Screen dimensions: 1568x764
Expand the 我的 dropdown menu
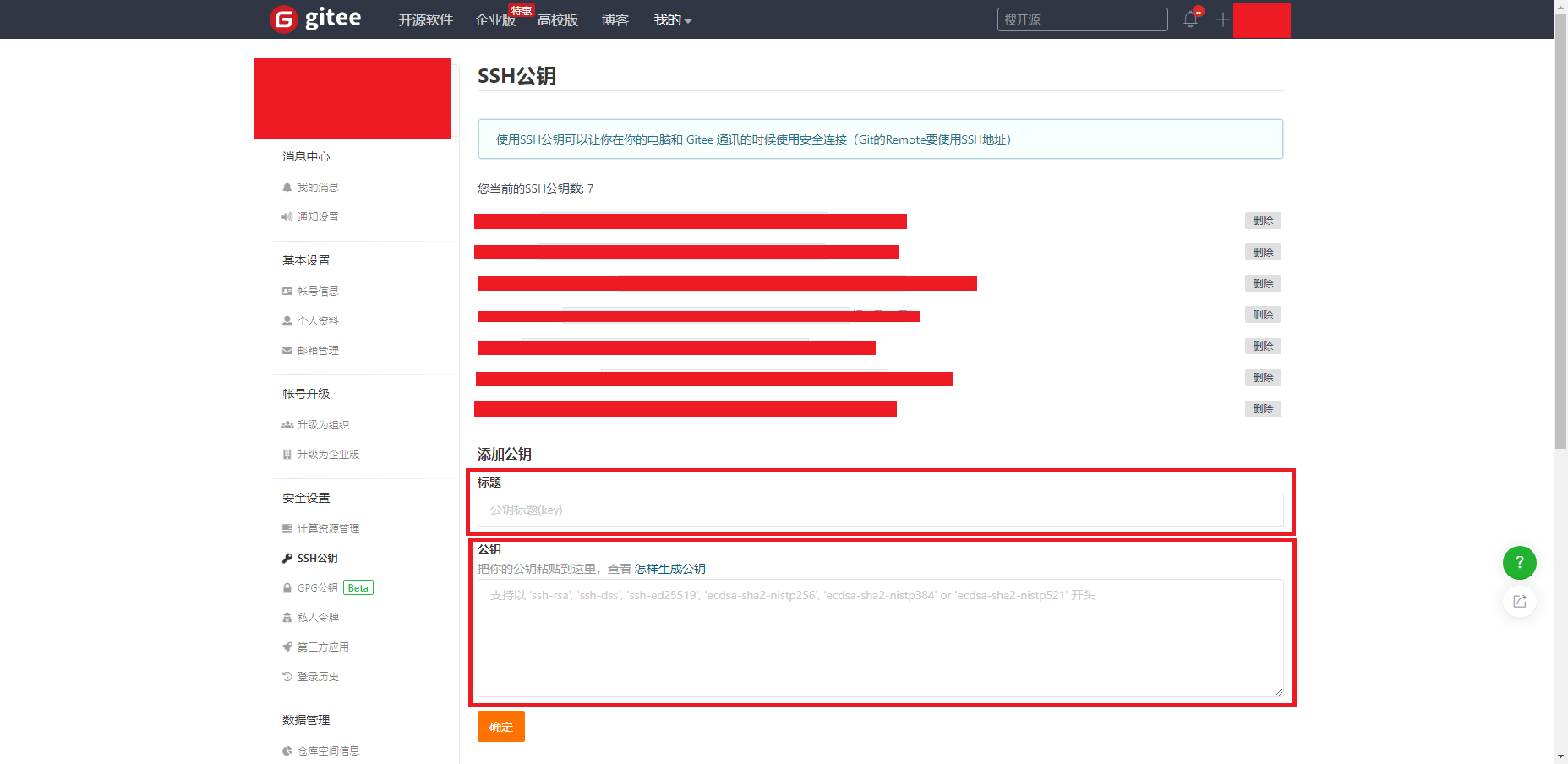coord(672,19)
